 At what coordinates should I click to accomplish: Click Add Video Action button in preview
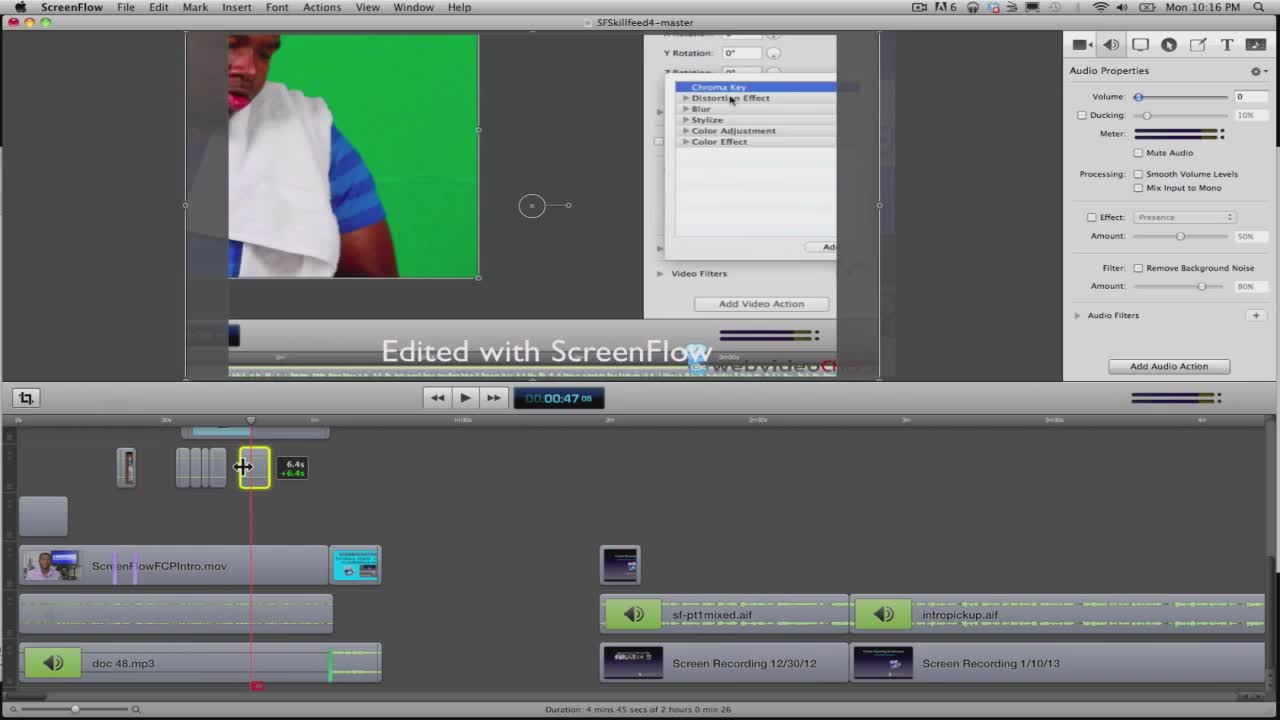coord(761,304)
